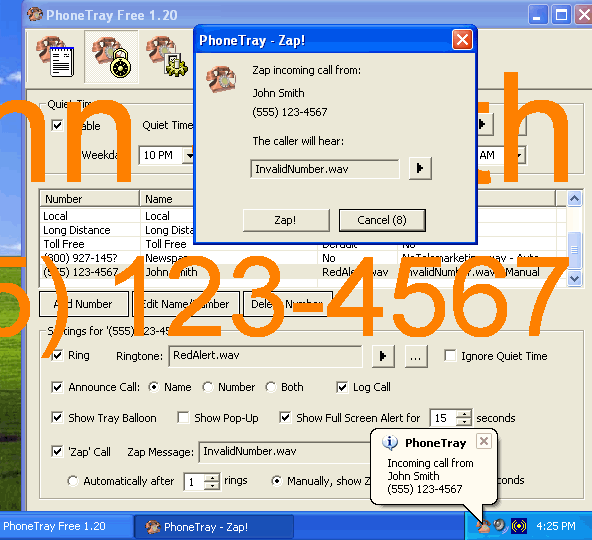Image resolution: width=592 pixels, height=540 pixels.
Task: Click the yellow wireless network tray icon
Action: [x=519, y=526]
